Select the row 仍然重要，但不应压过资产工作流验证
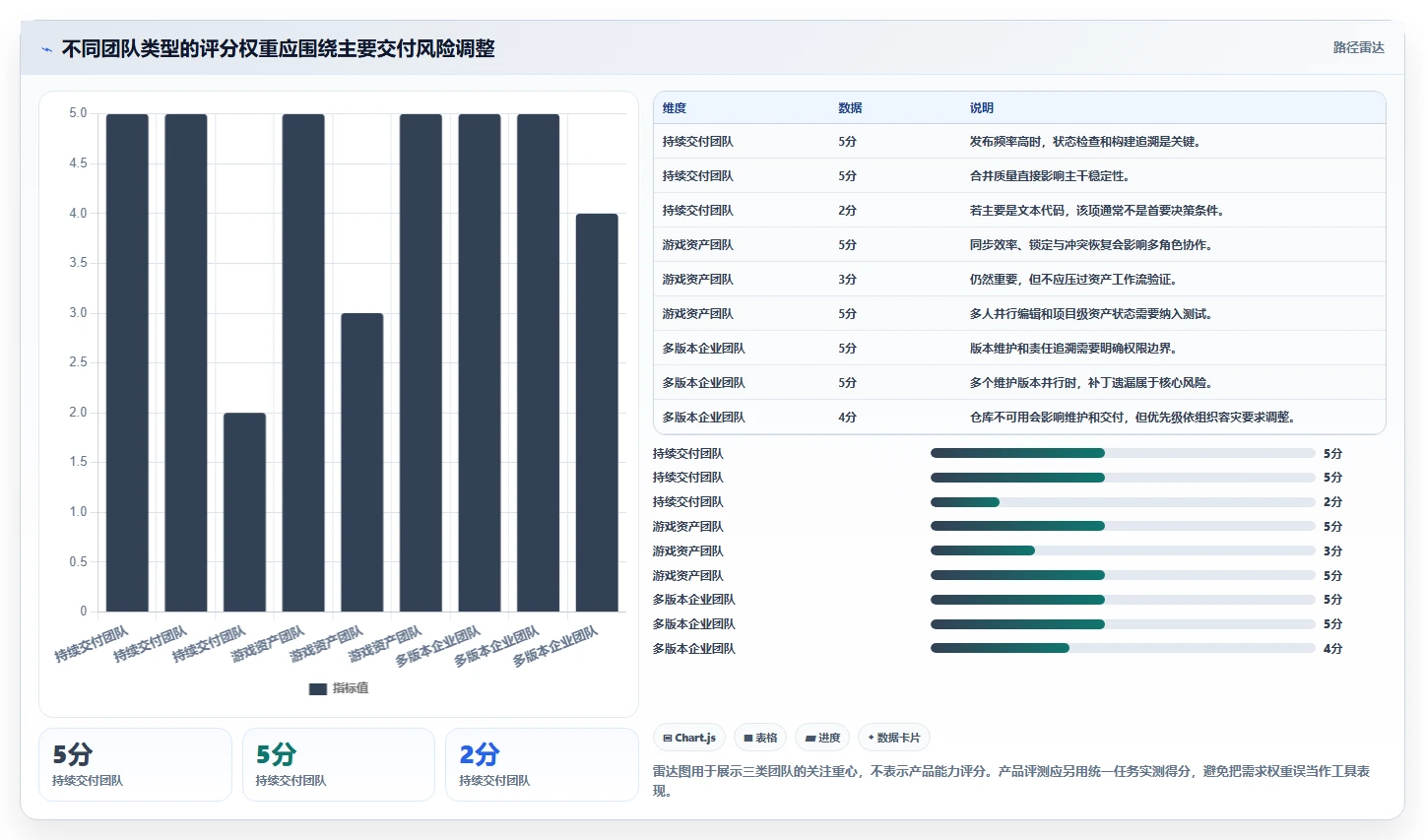This screenshot has width=1425, height=840. pyautogui.click(x=1019, y=280)
